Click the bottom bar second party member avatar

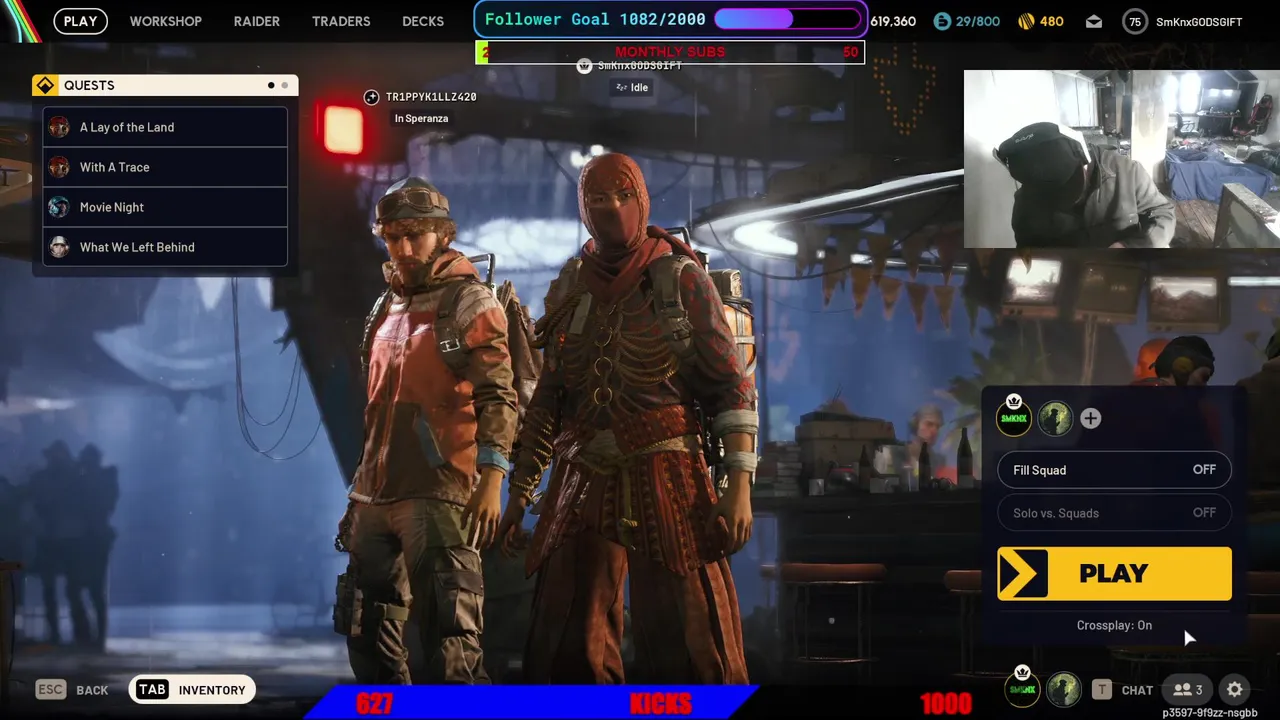(1063, 689)
